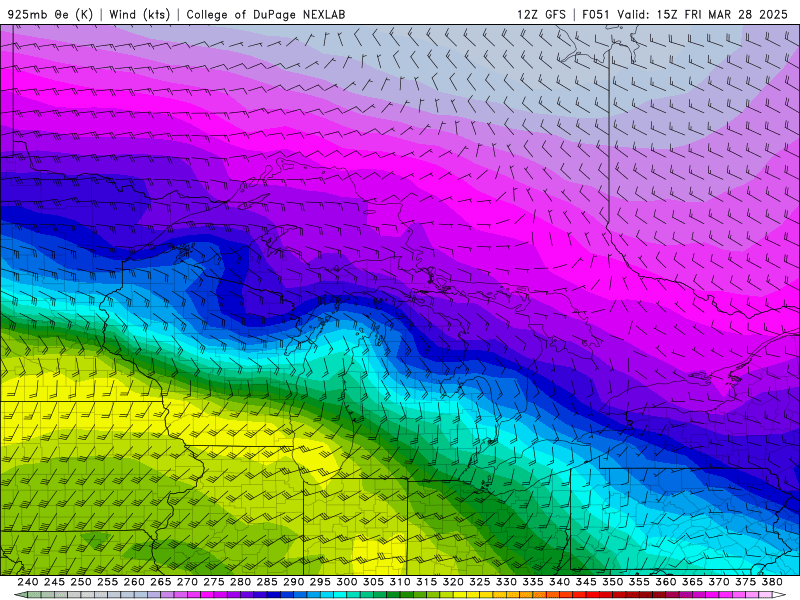Viewport: 800px width, 600px height.
Task: Click the 295 value on the color scale
Action: tap(320, 582)
